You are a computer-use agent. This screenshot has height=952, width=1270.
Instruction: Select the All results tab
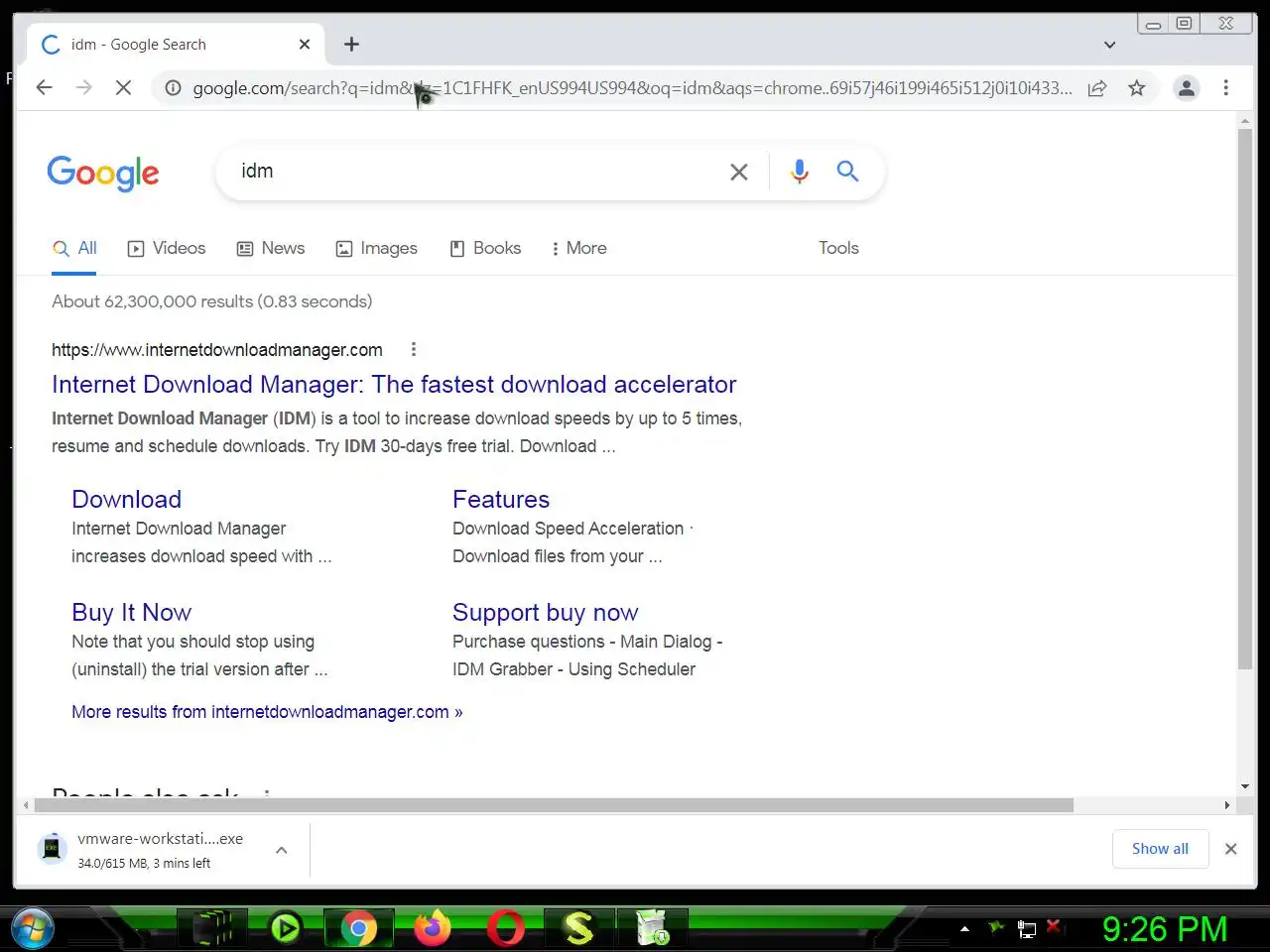coord(75,248)
